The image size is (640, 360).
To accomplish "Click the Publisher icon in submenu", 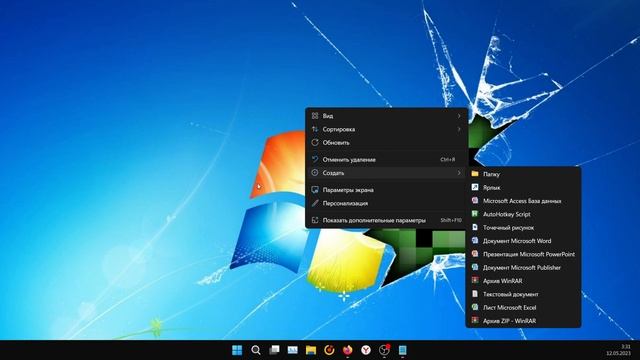I will point(475,267).
